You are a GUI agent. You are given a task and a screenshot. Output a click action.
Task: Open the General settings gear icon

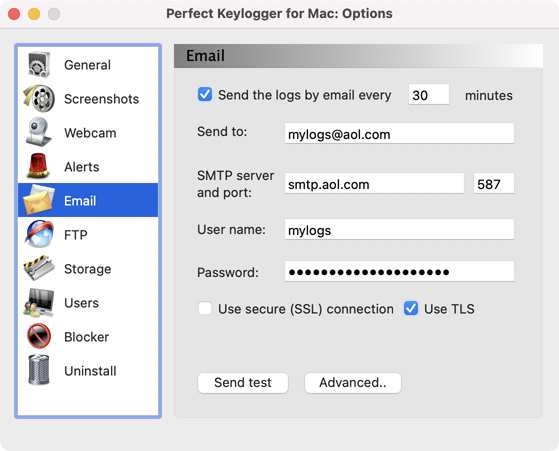tap(39, 65)
